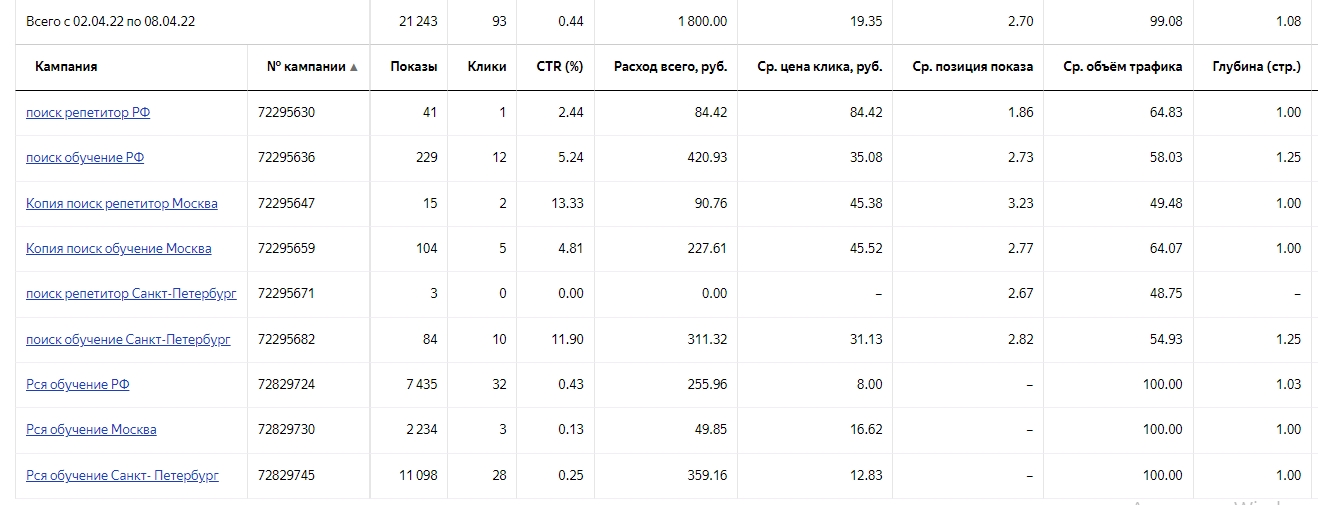Image resolution: width=1318 pixels, height=505 pixels.
Task: Sort table by Показы column header
Action: (414, 67)
